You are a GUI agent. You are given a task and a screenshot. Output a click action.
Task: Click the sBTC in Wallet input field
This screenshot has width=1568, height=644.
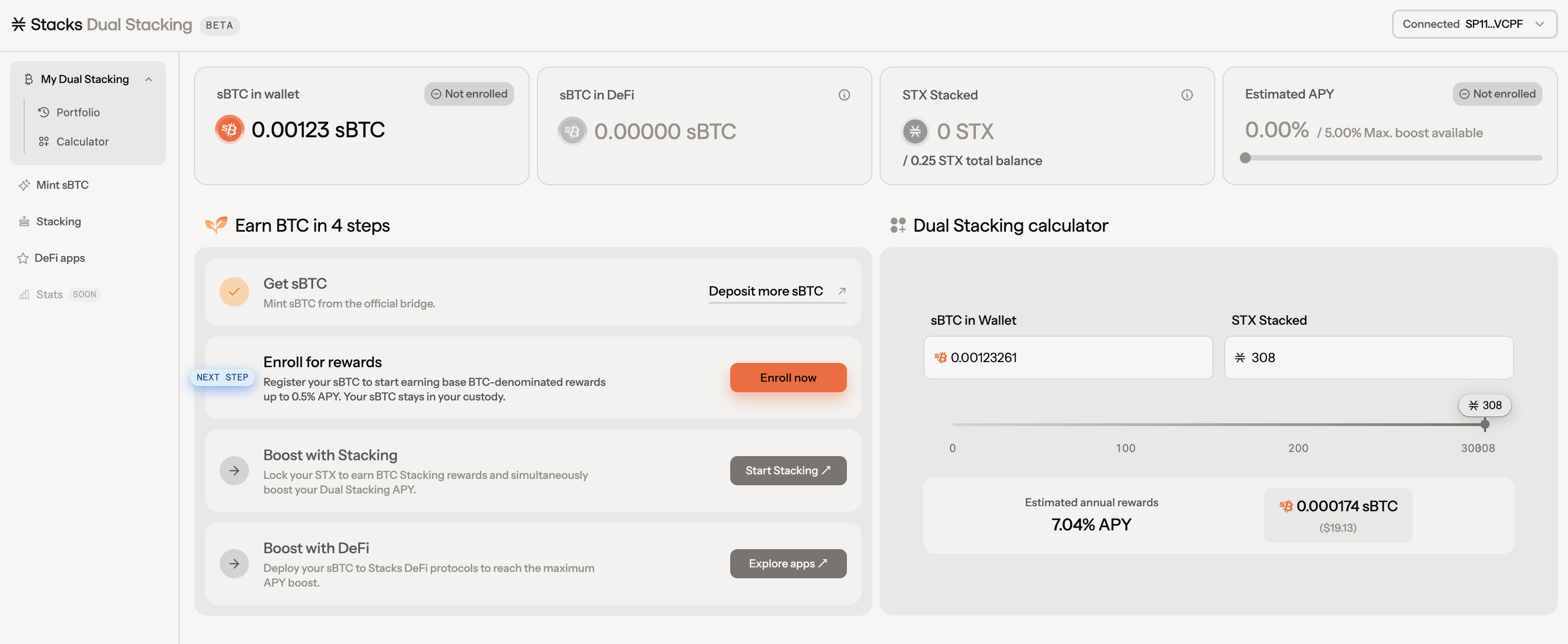click(x=1068, y=358)
